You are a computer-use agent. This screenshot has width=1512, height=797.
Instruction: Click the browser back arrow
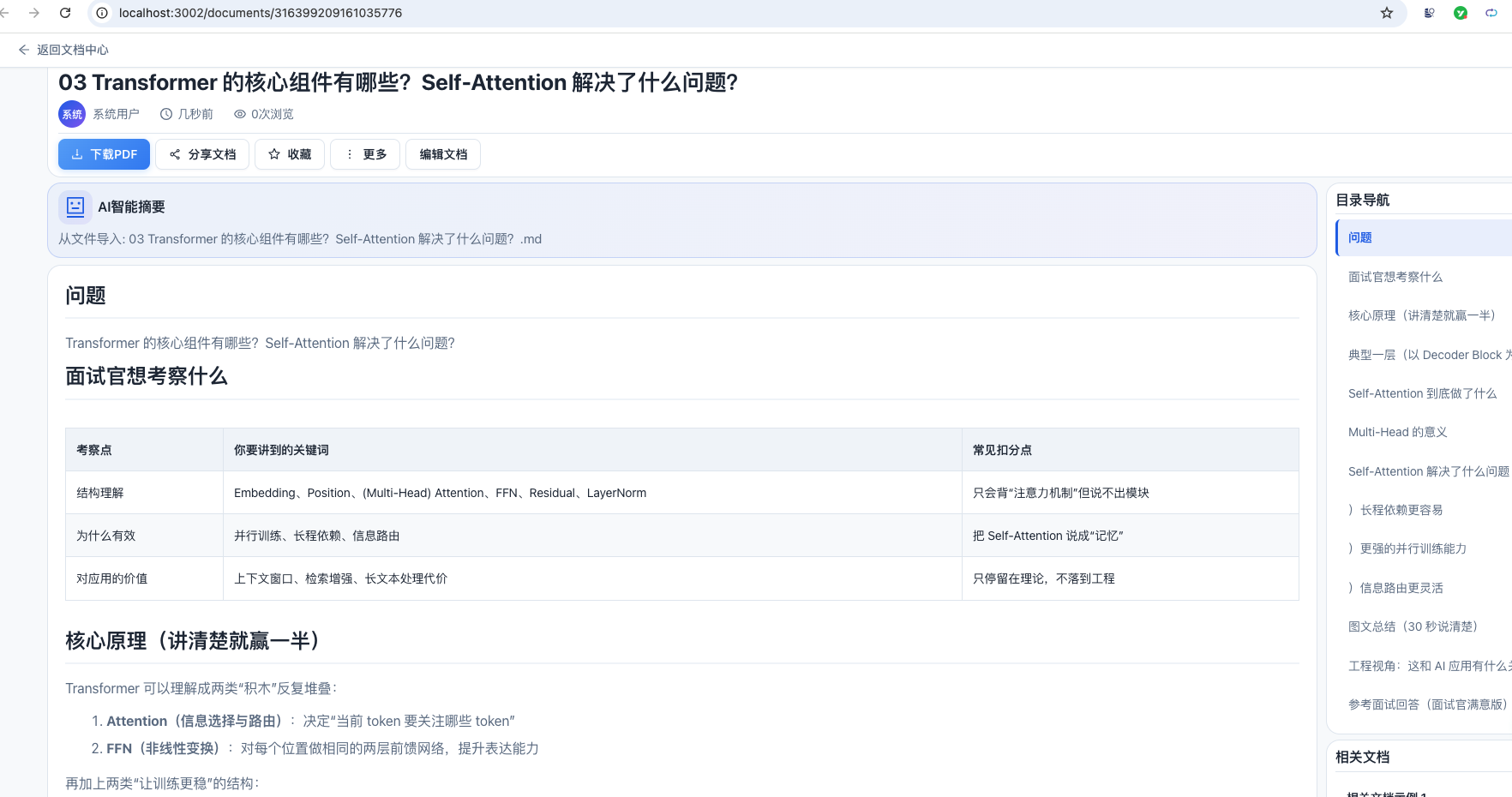(x=4, y=13)
